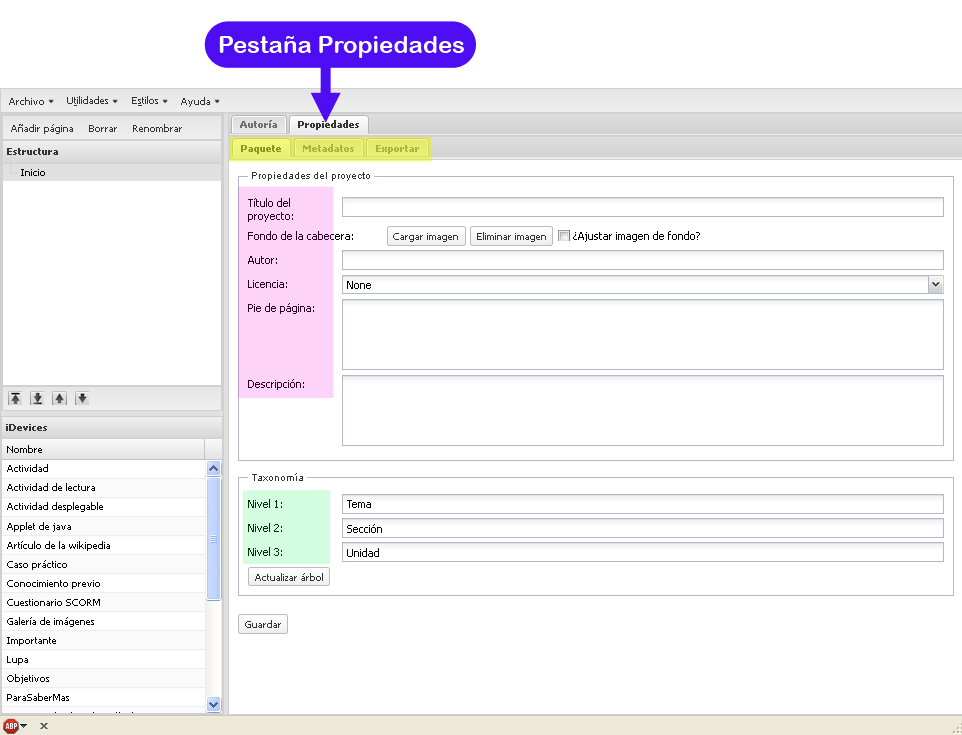962x735 pixels.
Task: Click iDevices list scroll-up arrow
Action: (214, 469)
